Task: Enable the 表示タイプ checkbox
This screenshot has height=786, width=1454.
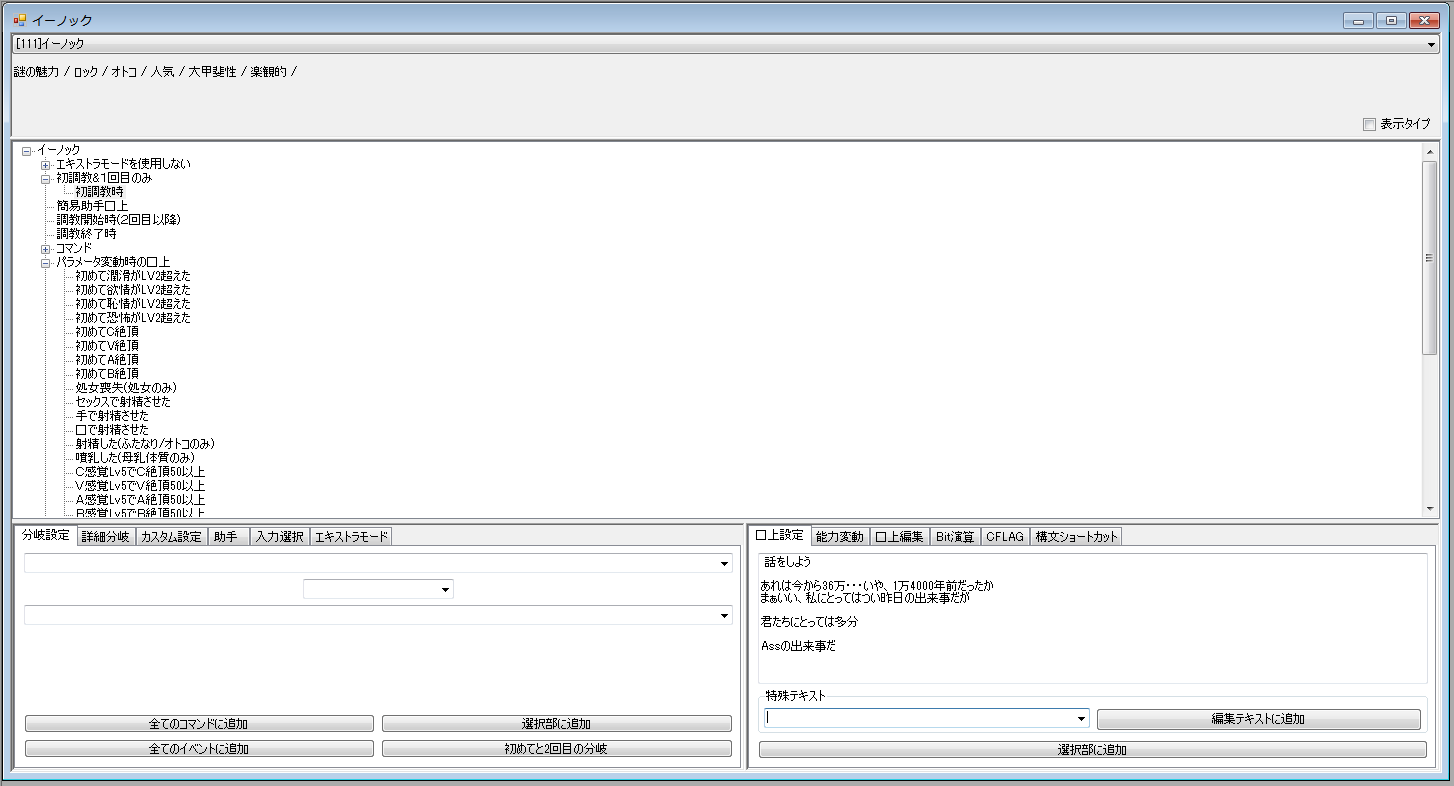Action: click(x=1369, y=124)
